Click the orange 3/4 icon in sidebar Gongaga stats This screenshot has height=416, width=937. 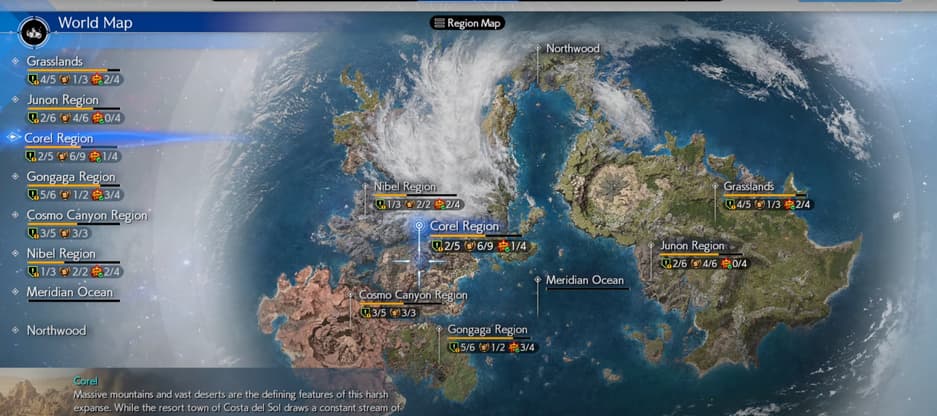97,195
